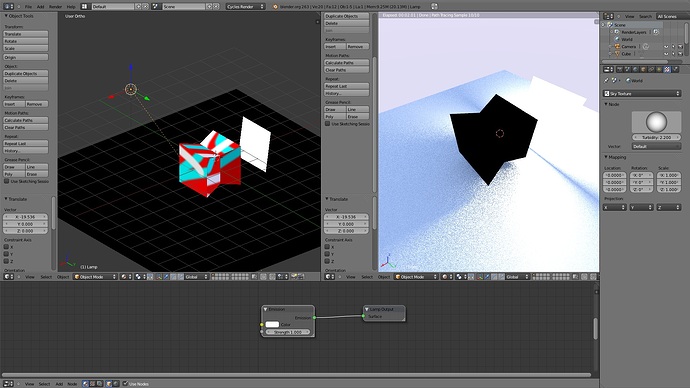Select RenderLayers item in outliner
The width and height of the screenshot is (690, 388).
click(x=634, y=32)
